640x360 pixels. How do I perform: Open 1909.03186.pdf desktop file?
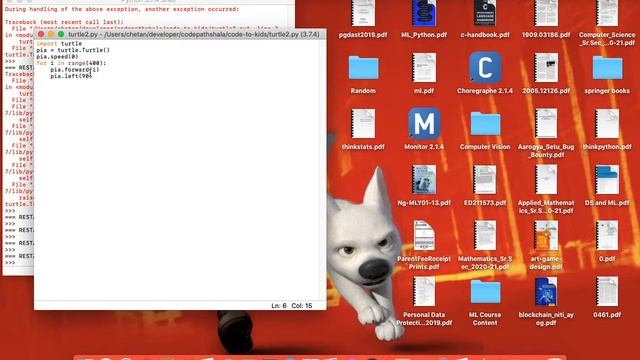tap(546, 13)
